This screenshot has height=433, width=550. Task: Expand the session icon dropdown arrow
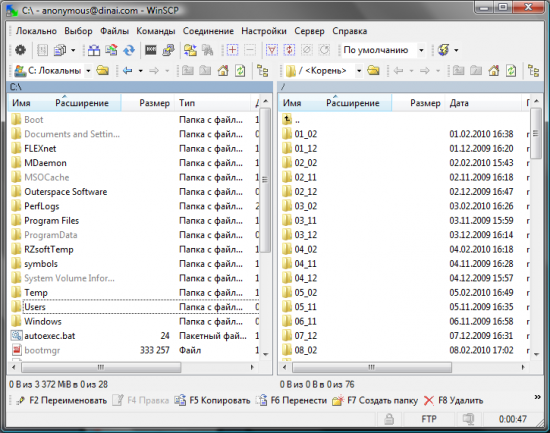pyautogui.click(x=456, y=51)
